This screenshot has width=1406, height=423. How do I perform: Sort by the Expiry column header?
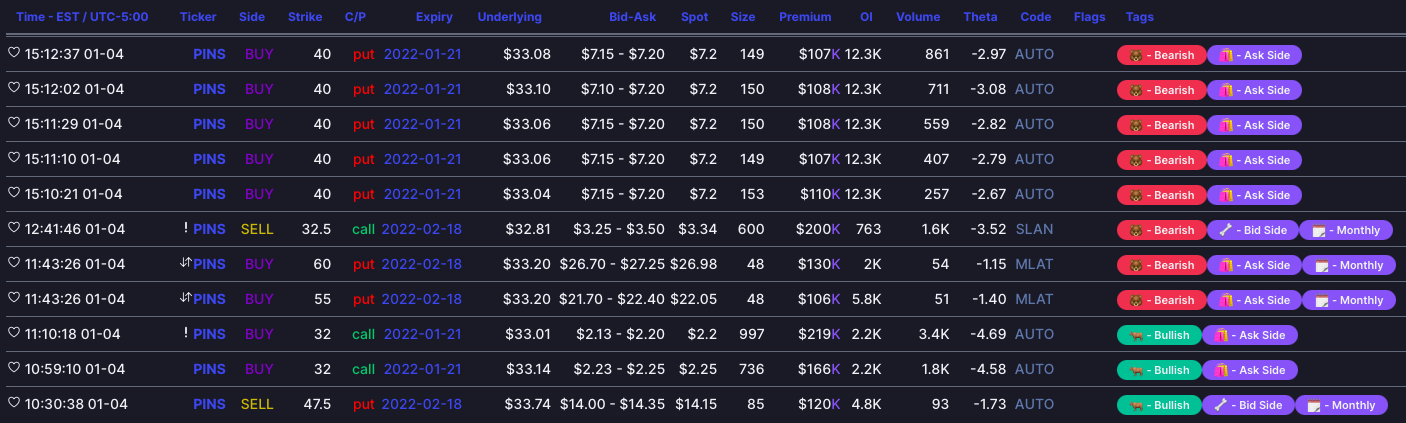click(434, 17)
